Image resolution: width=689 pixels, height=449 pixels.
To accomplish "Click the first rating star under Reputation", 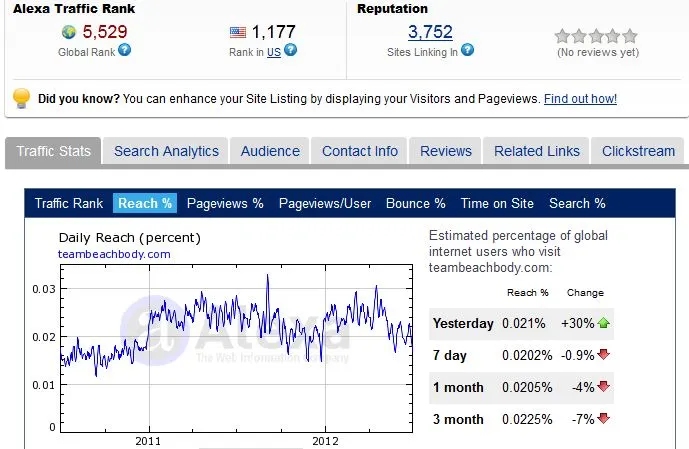I will [562, 36].
